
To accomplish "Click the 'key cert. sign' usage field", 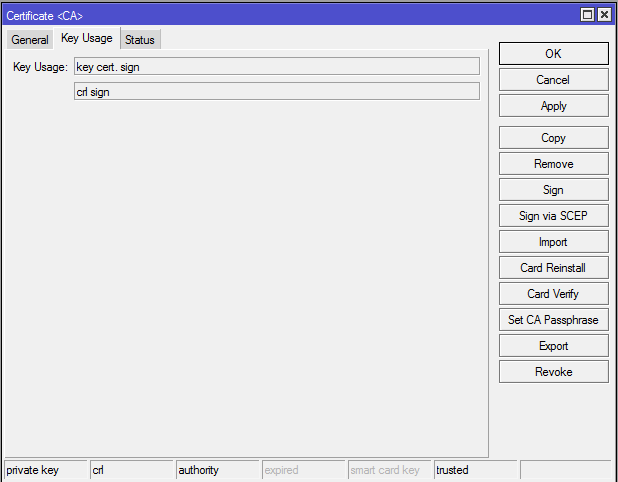I will [x=276, y=67].
